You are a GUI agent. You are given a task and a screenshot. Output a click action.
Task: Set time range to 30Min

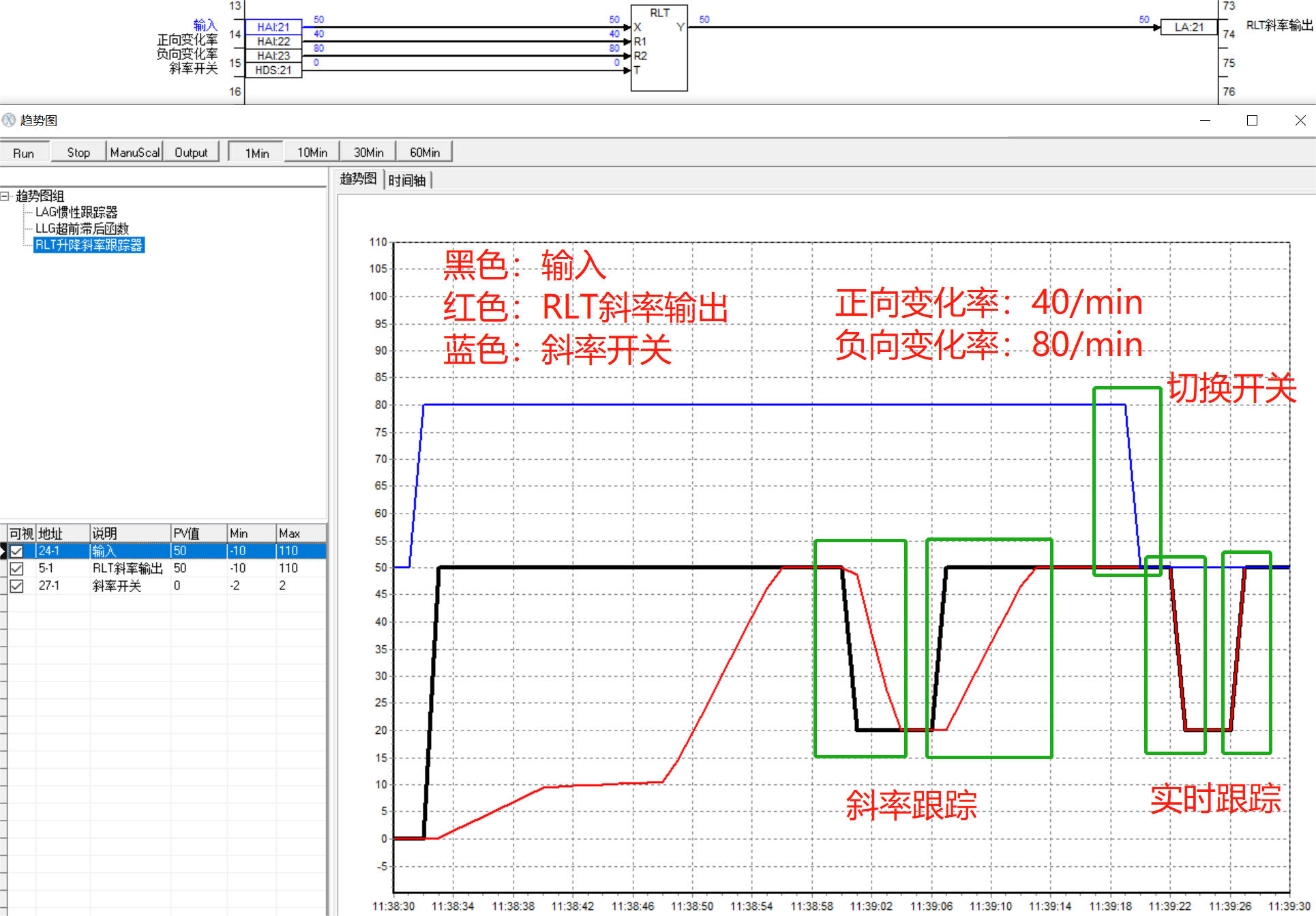[368, 153]
